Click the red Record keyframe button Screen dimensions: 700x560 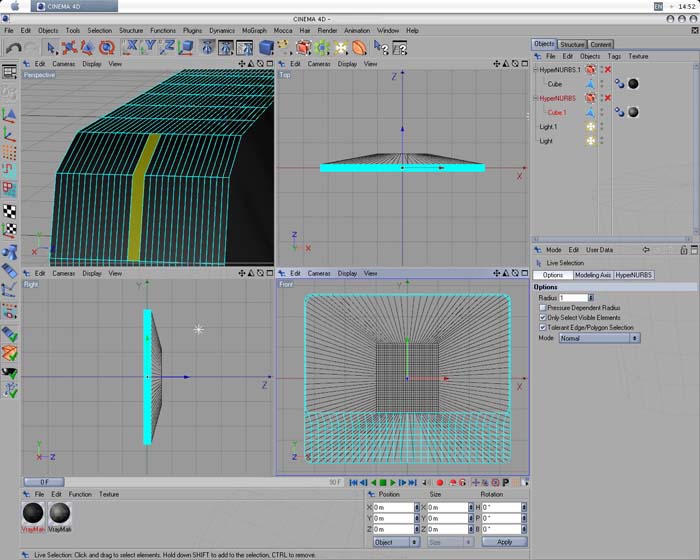[440, 483]
